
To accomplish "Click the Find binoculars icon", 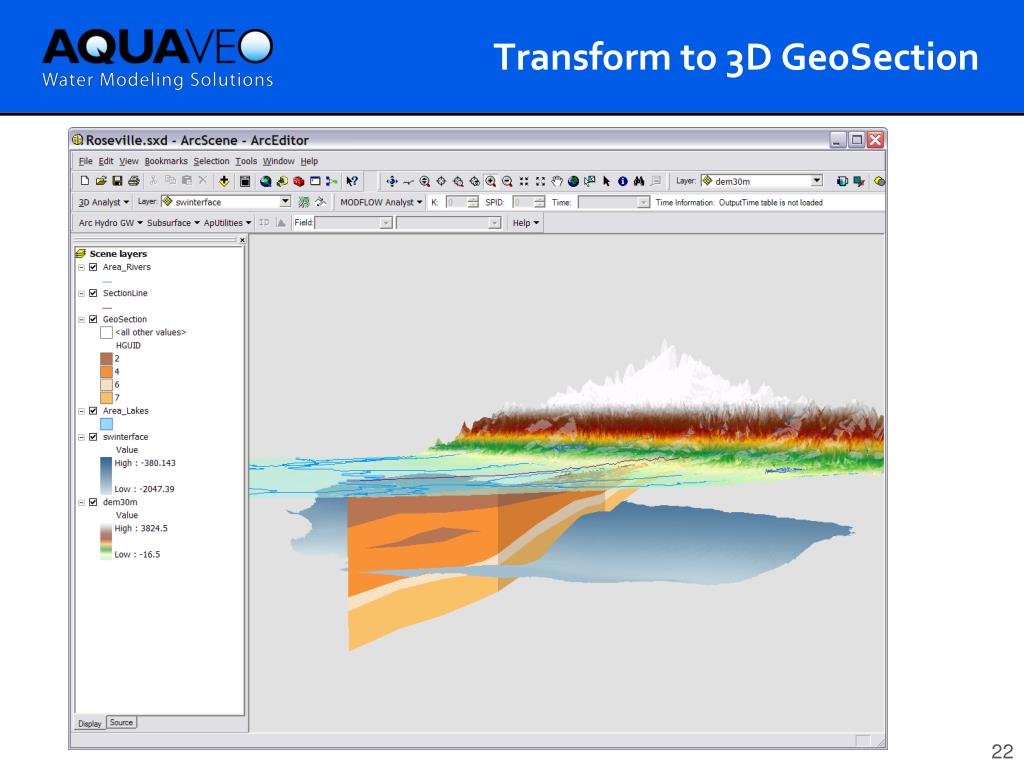I will click(x=639, y=181).
